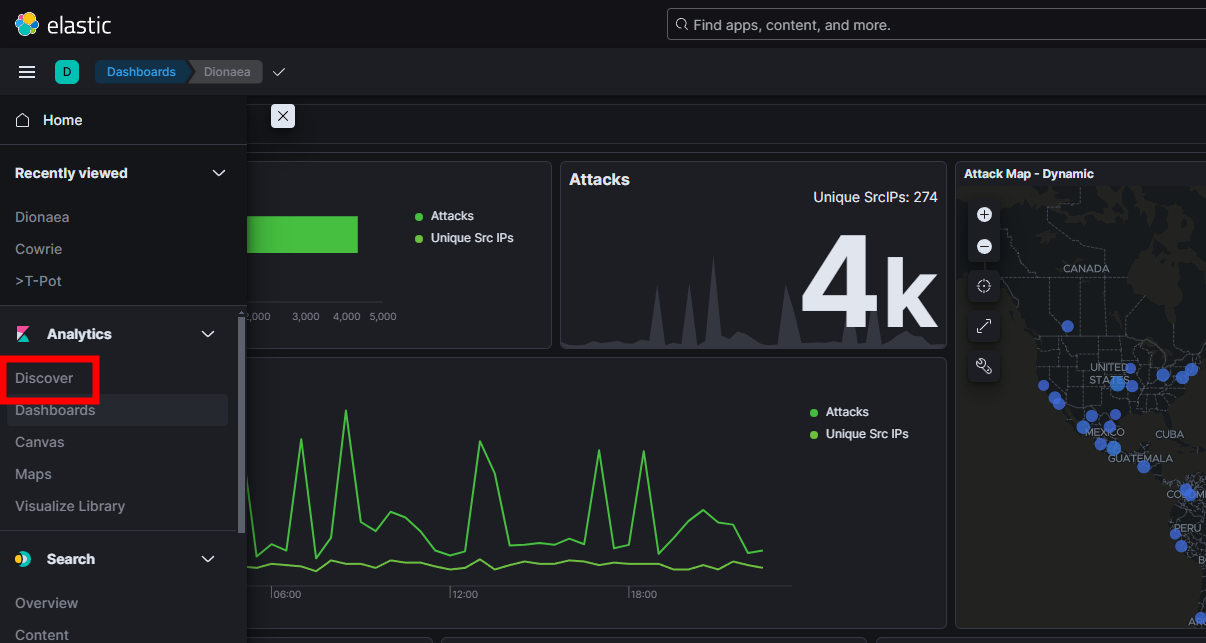Toggle the hamburger navigation menu
The height and width of the screenshot is (643, 1206).
(27, 72)
